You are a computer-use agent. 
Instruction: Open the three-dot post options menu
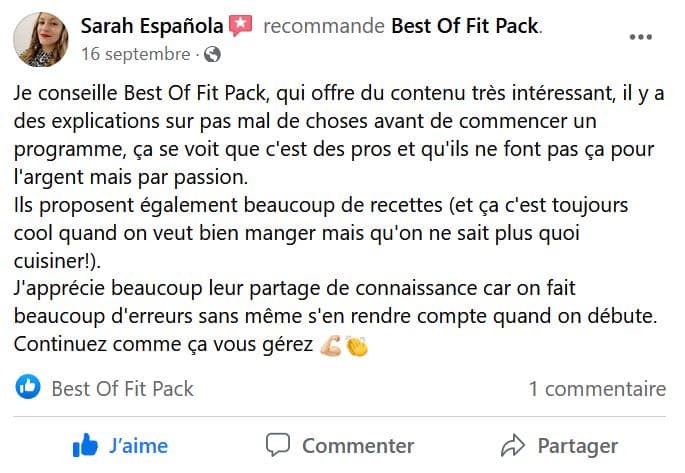[641, 38]
